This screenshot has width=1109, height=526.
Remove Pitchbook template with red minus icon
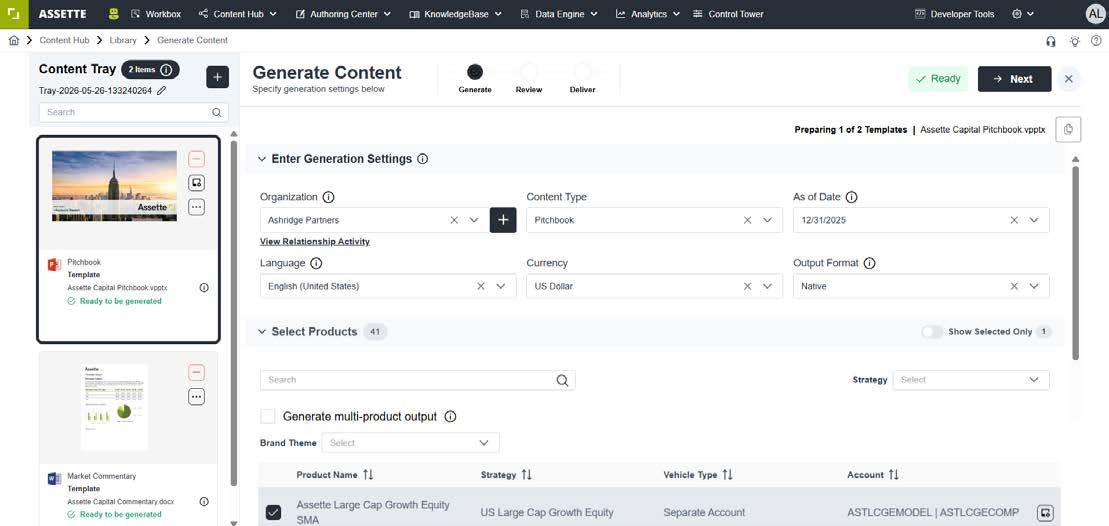tap(197, 159)
